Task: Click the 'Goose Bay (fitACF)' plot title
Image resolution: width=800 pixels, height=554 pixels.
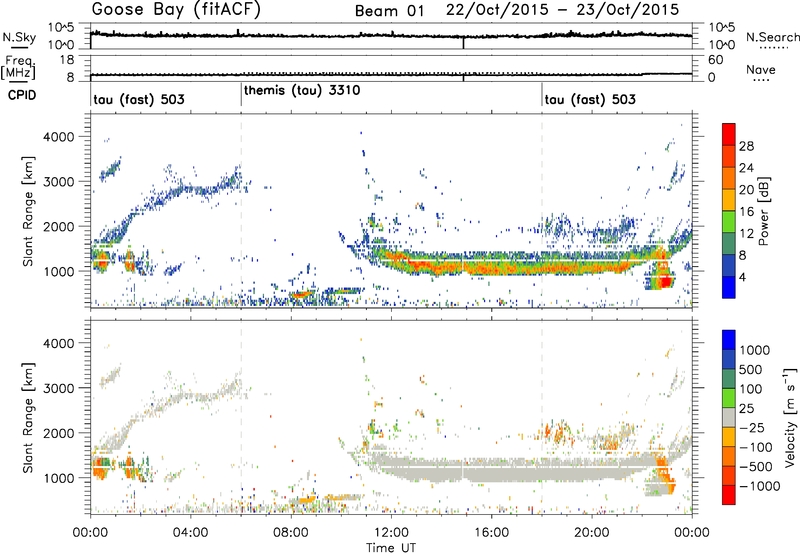Action: [x=176, y=10]
